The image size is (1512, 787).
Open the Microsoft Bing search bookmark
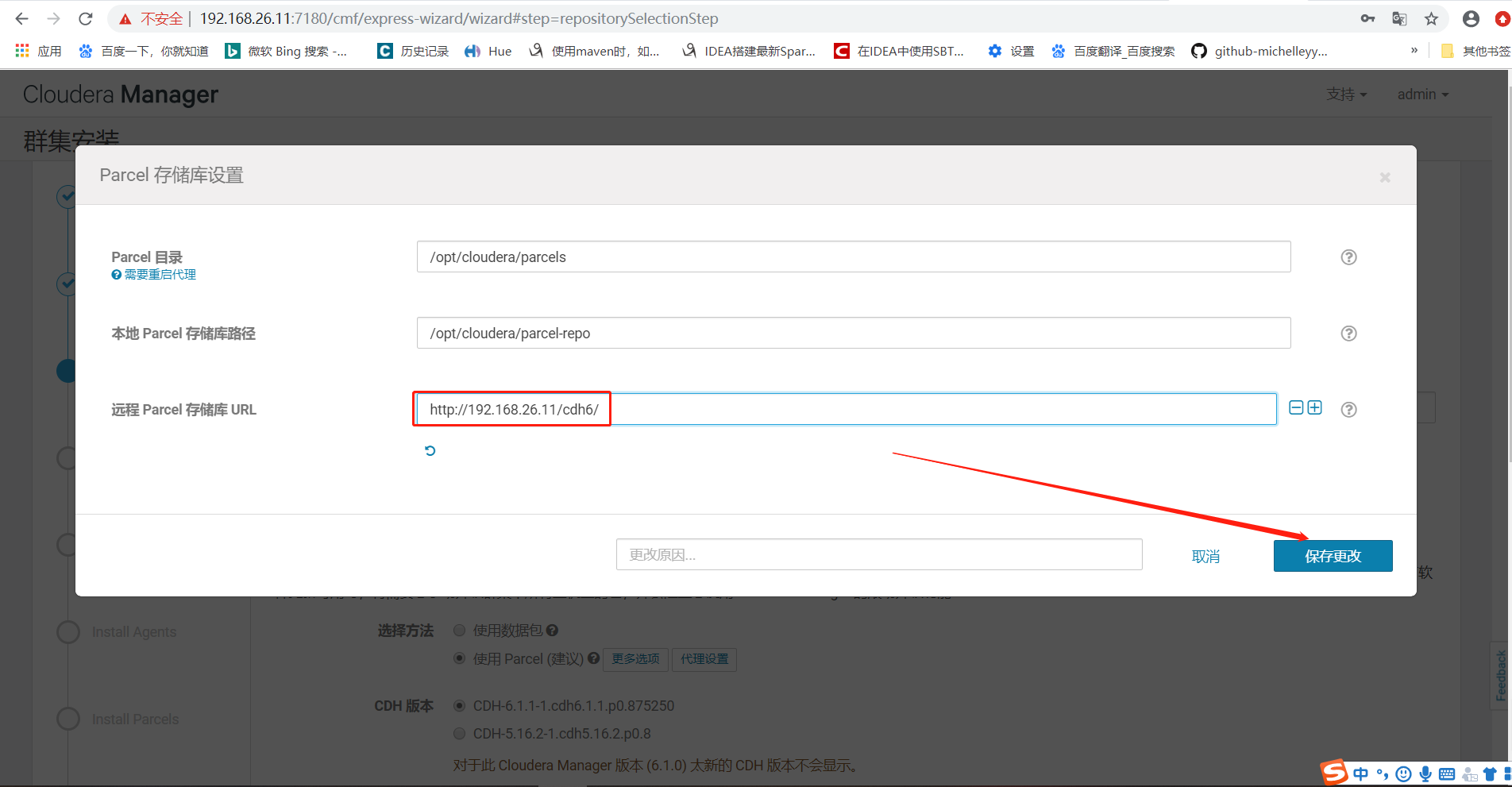(x=286, y=51)
